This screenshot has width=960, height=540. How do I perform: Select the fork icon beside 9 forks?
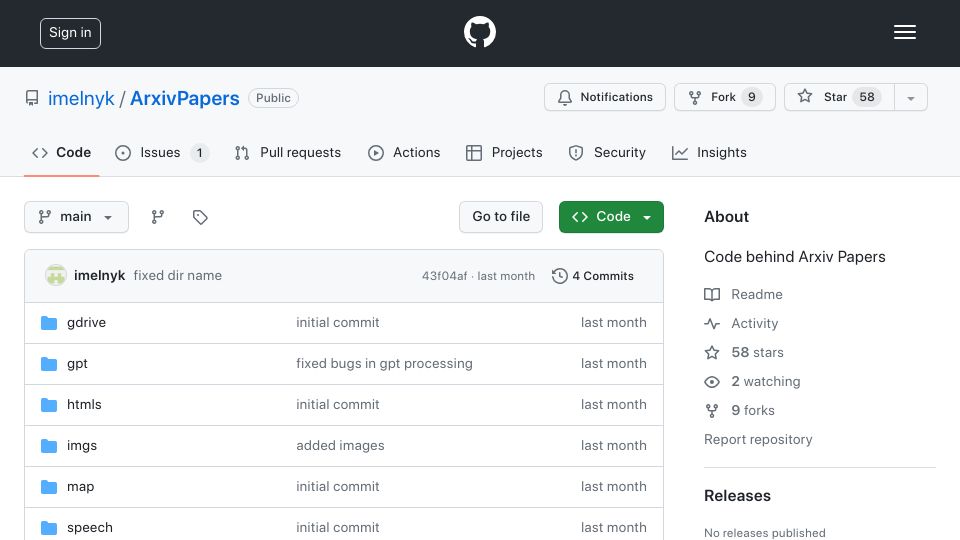(x=711, y=410)
